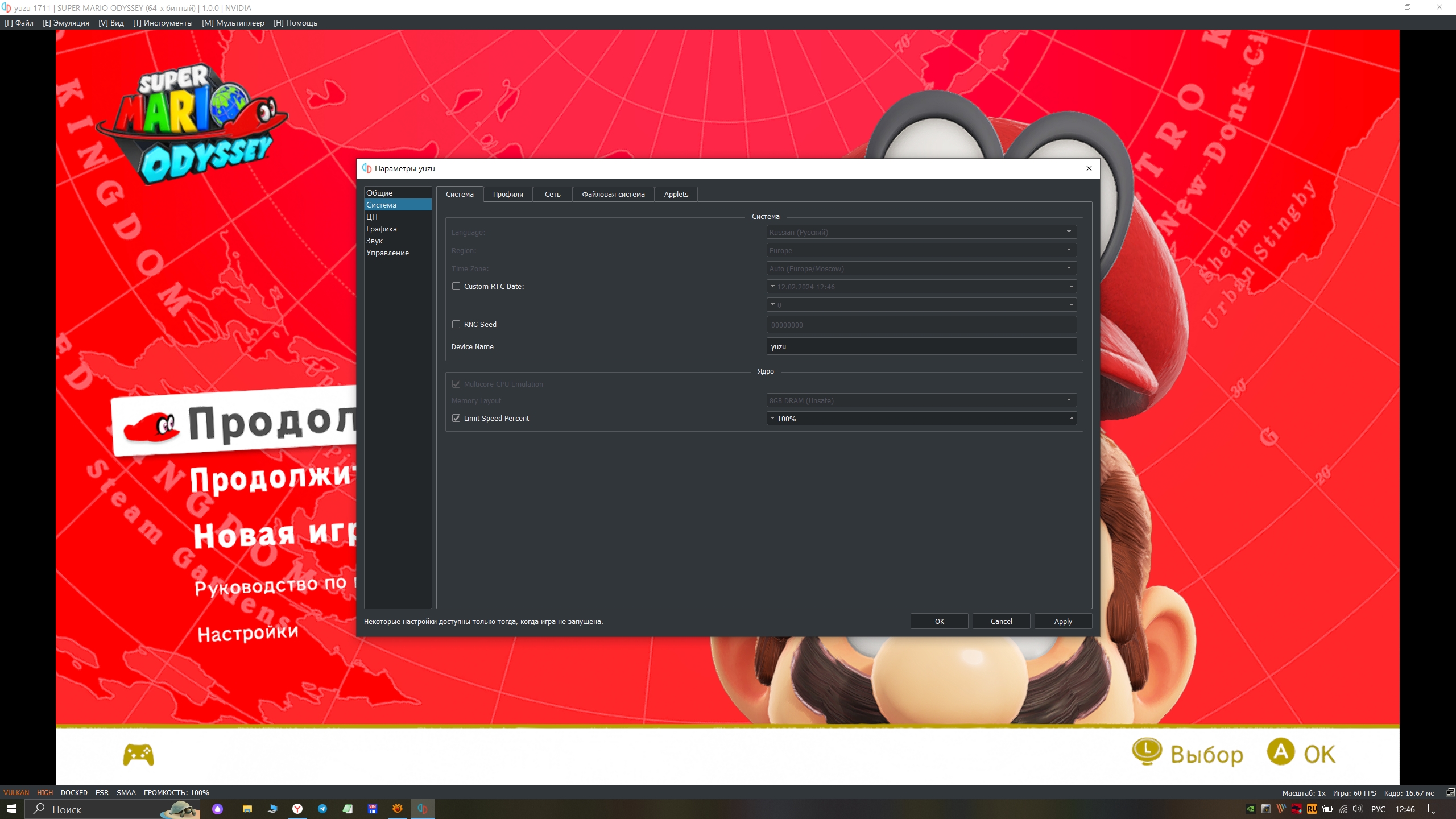Open the Мультиплеер menu
Screen dimensions: 1456x819
(x=233, y=23)
